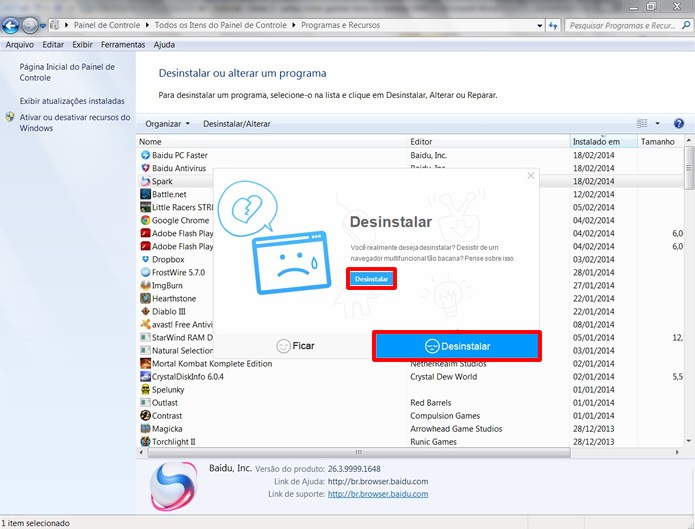
Task: Open the Editar menu
Action: [53, 45]
